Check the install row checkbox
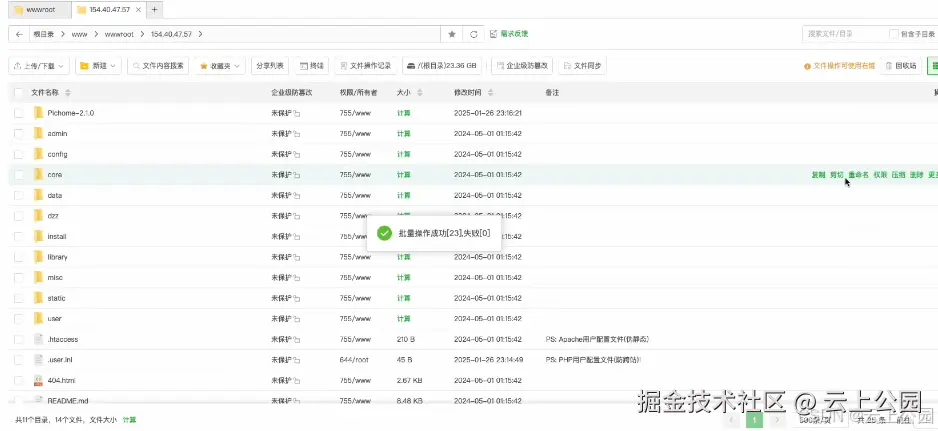 pos(19,236)
